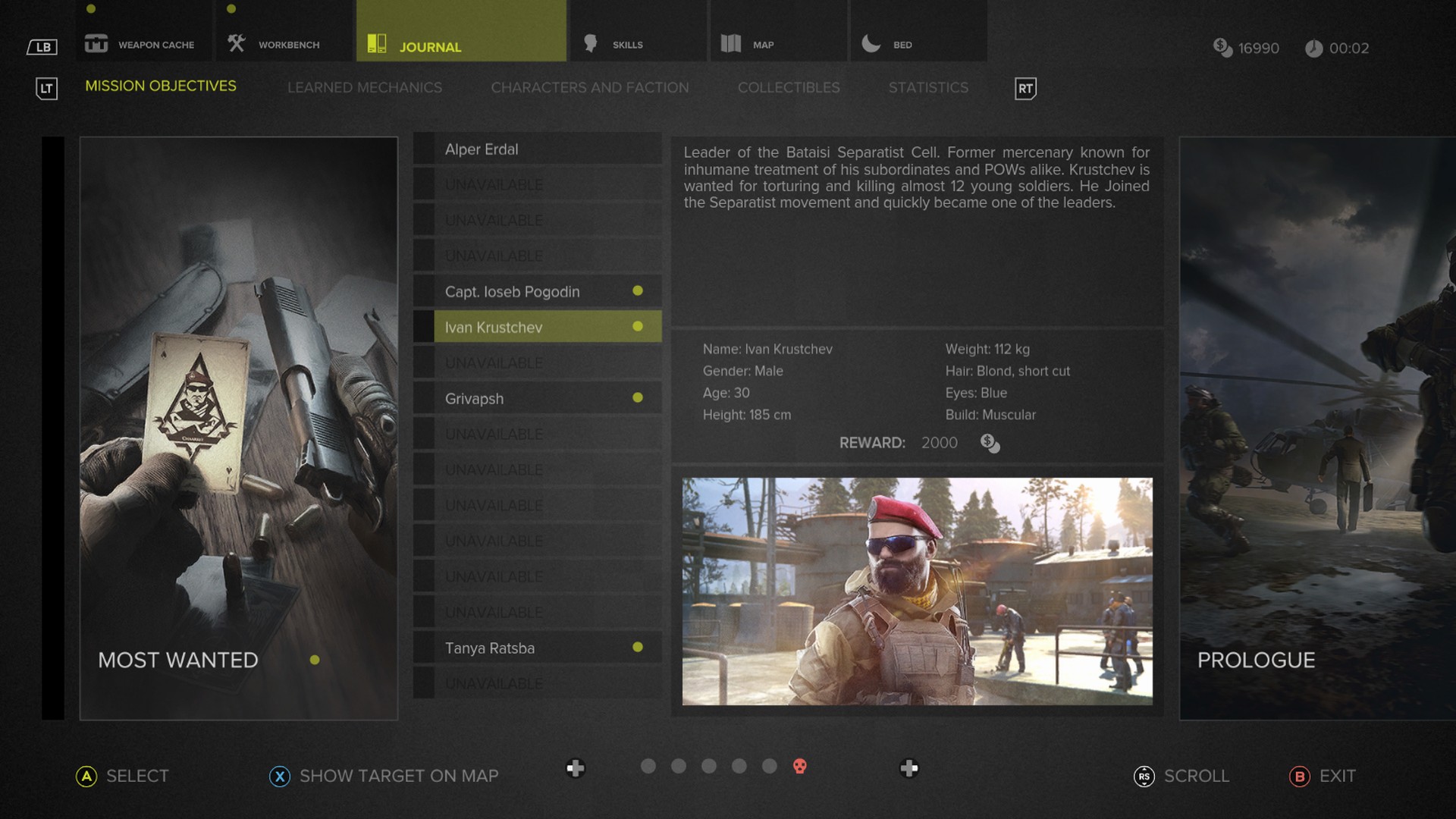
Task: Click notification dot above Workbench tab
Action: pos(231,9)
